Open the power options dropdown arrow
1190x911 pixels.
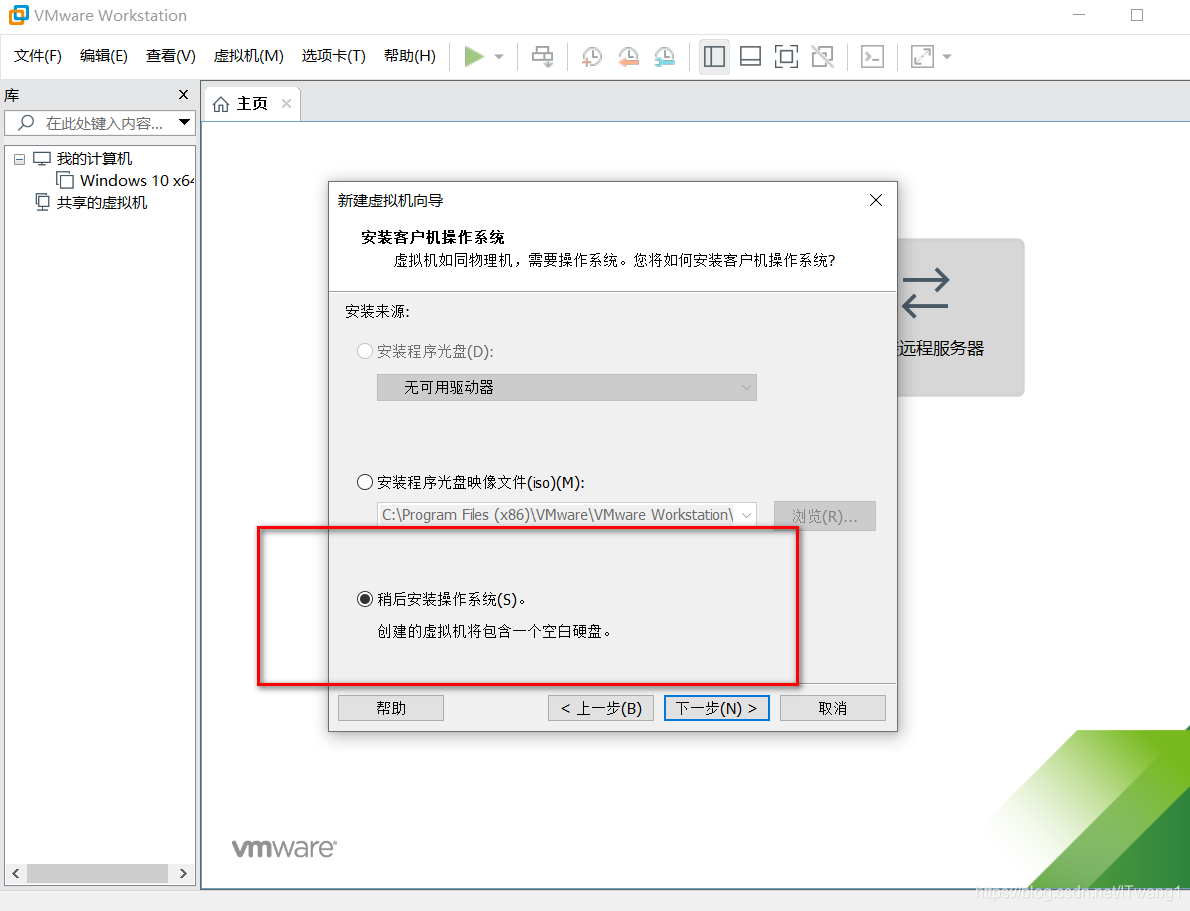[x=499, y=57]
